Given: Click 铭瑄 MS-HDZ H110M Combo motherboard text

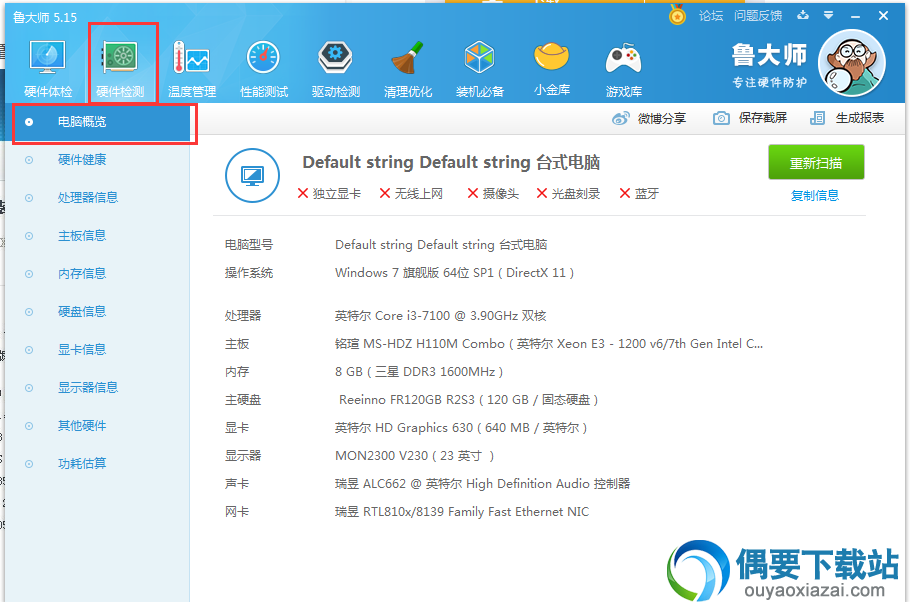Looking at the screenshot, I should pyautogui.click(x=549, y=344).
